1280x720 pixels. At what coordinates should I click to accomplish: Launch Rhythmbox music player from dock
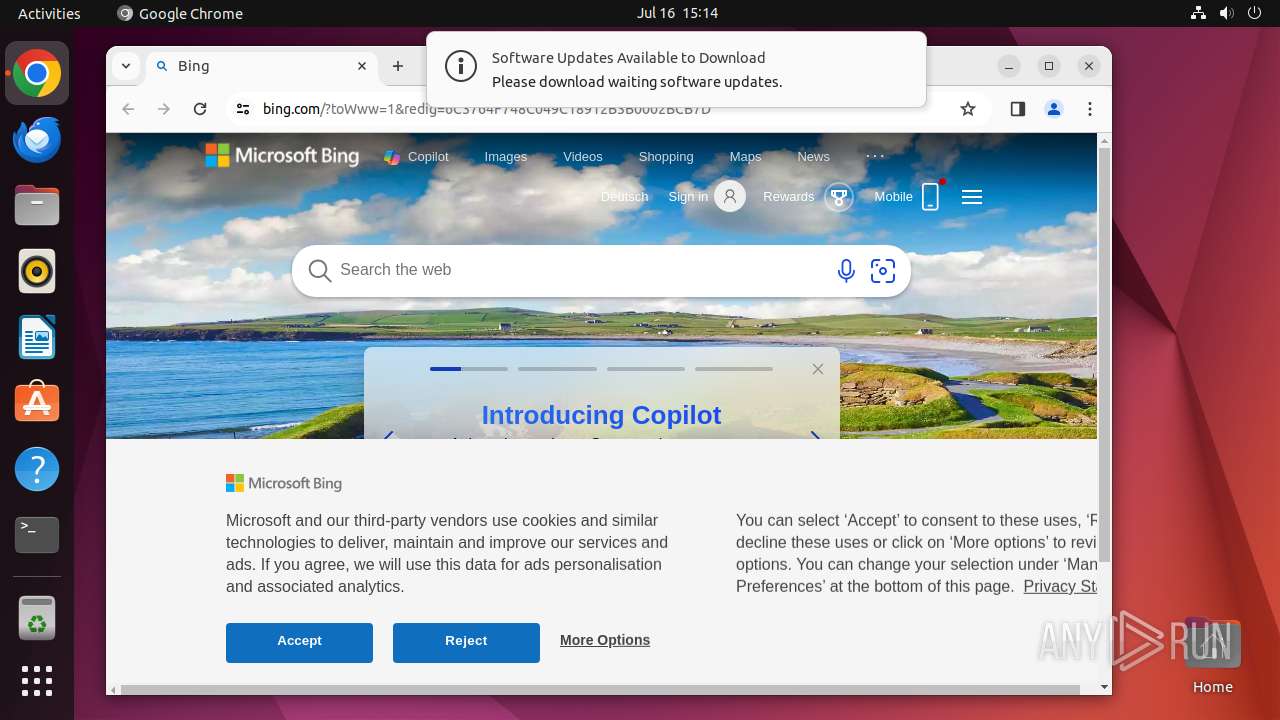37,271
